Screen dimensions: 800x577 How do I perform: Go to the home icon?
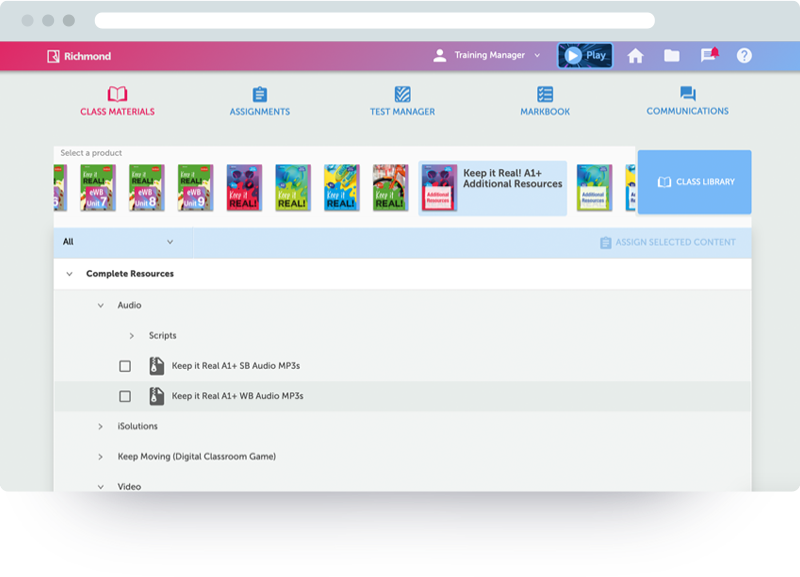coord(635,56)
